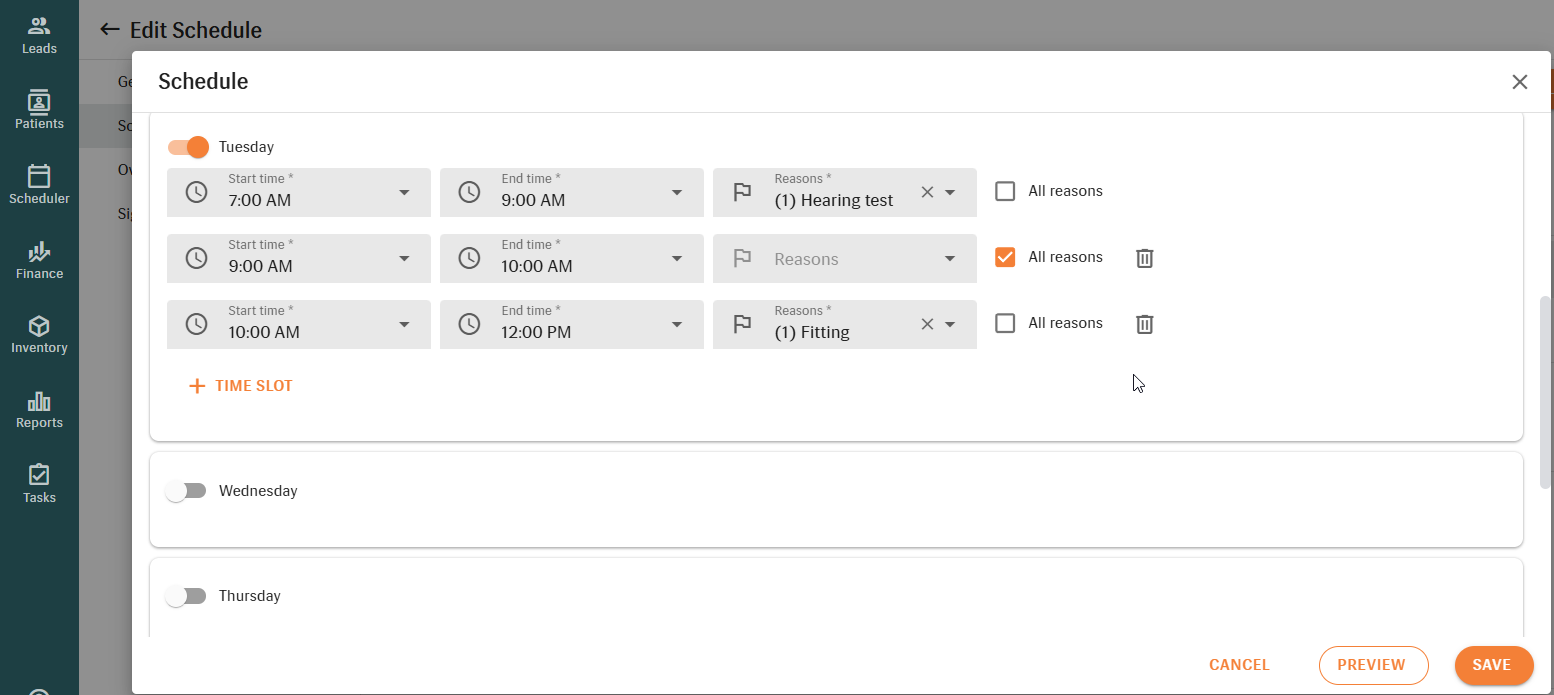This screenshot has height=695, width=1554.
Task: Go to Patients in sidebar
Action: point(39,110)
